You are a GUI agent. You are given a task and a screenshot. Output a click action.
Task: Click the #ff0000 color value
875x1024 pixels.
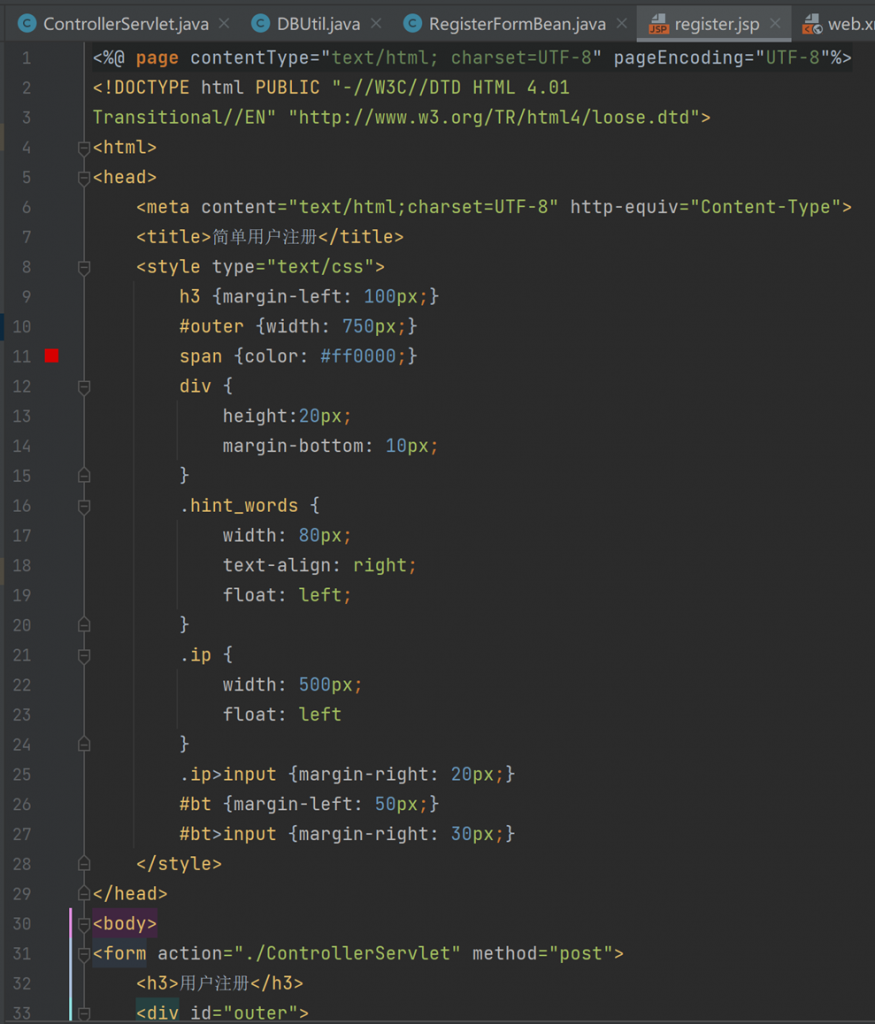pyautogui.click(x=358, y=357)
